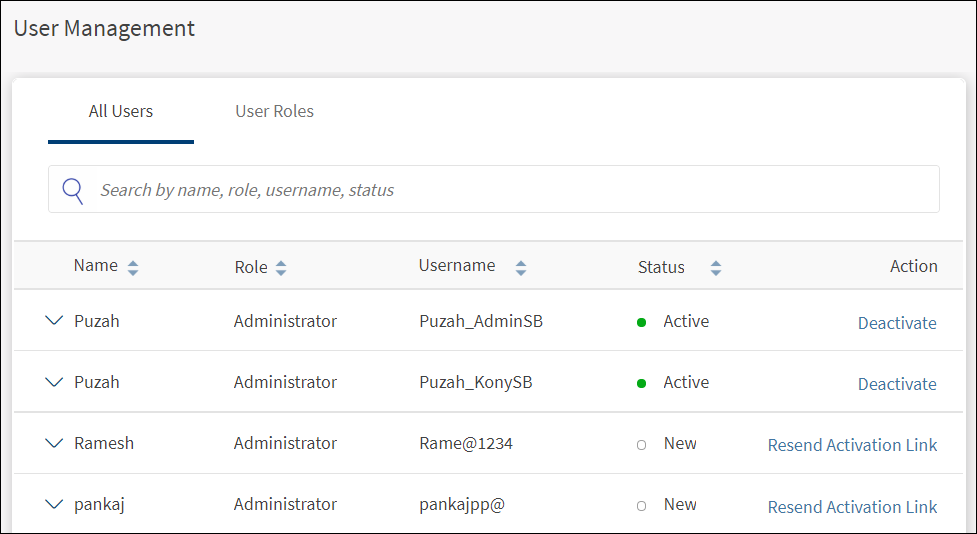
Task: Sort users by Username column arrows
Action: [520, 268]
